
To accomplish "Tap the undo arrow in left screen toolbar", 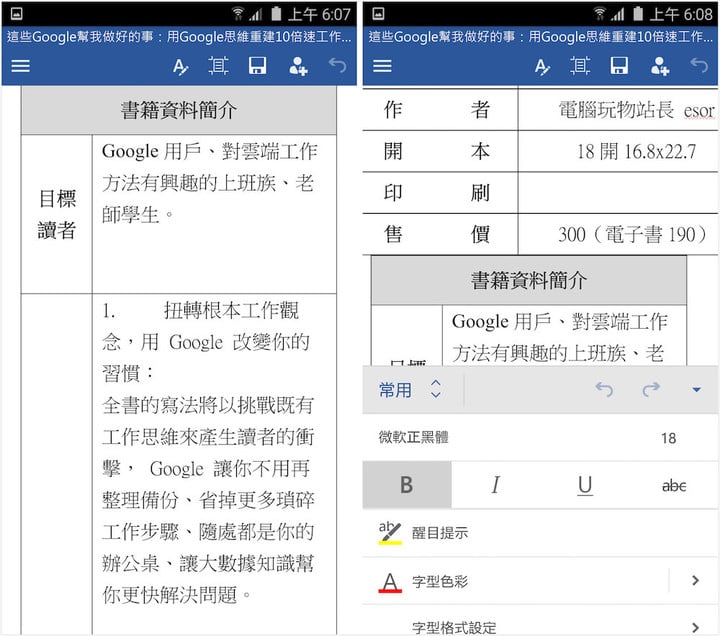I will point(338,66).
